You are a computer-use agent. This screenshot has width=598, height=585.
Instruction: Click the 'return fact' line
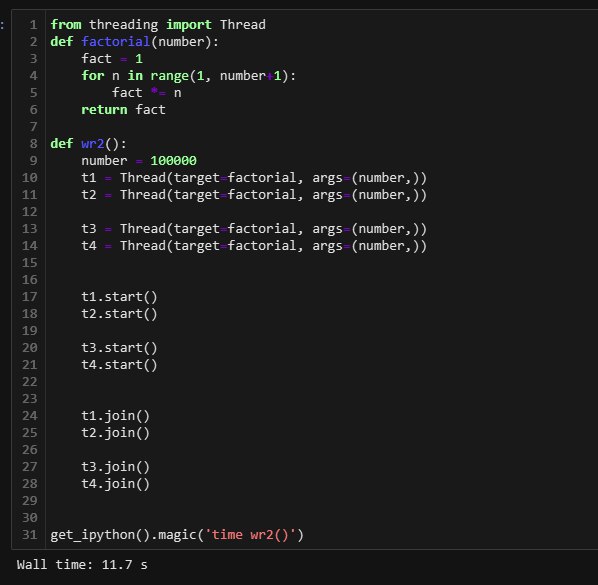tap(123, 110)
